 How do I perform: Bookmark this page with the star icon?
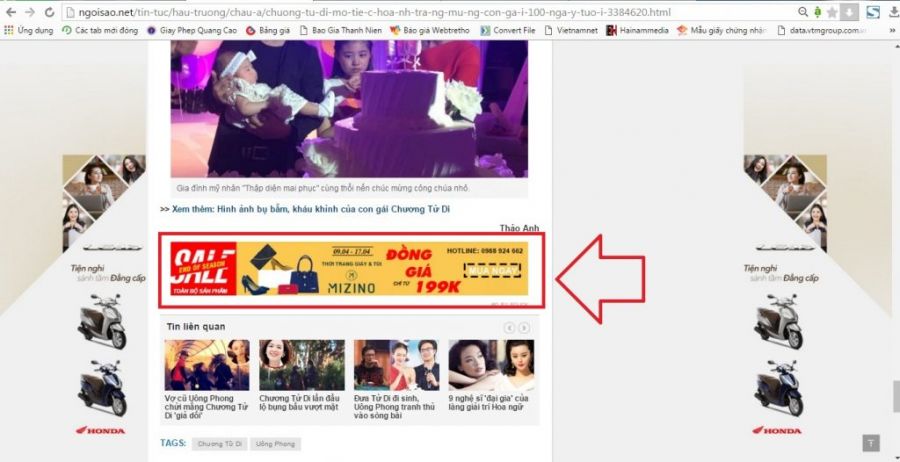click(832, 12)
